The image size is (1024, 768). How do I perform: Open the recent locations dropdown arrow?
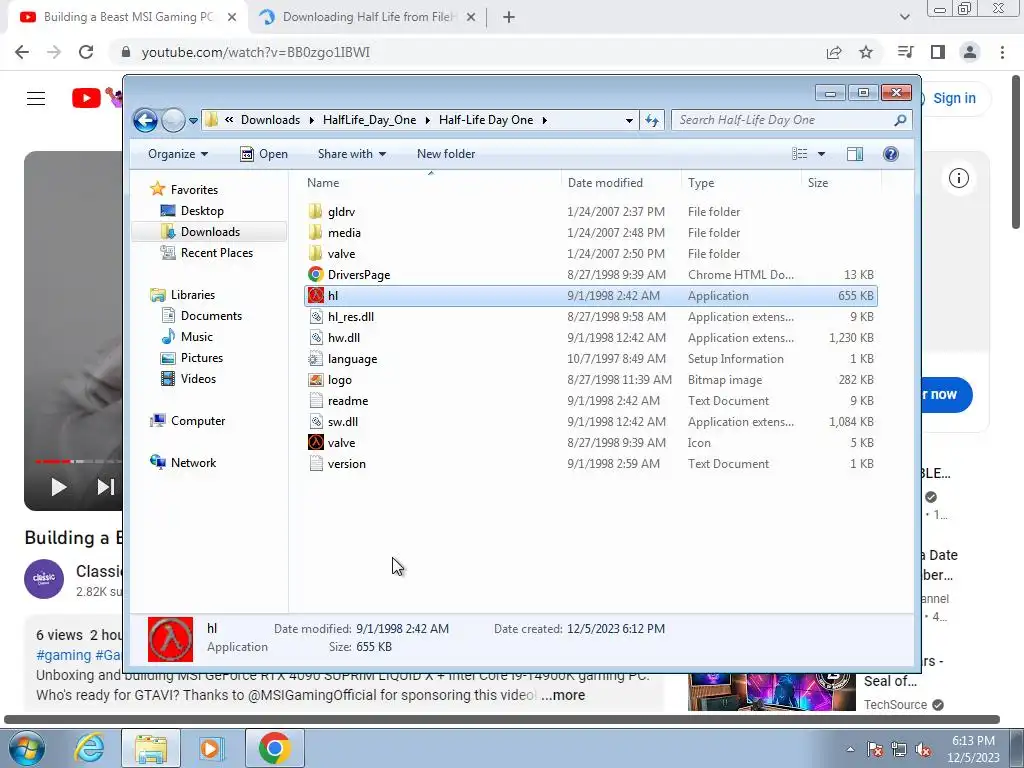[193, 120]
